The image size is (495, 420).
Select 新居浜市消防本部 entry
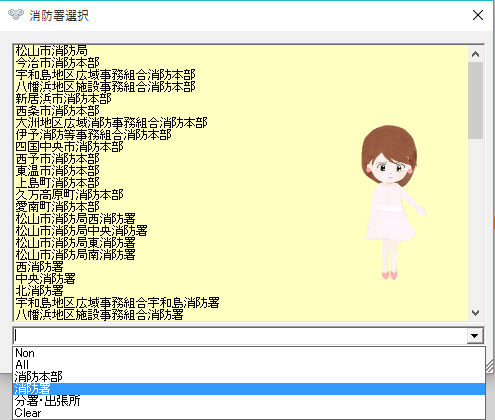(63, 99)
